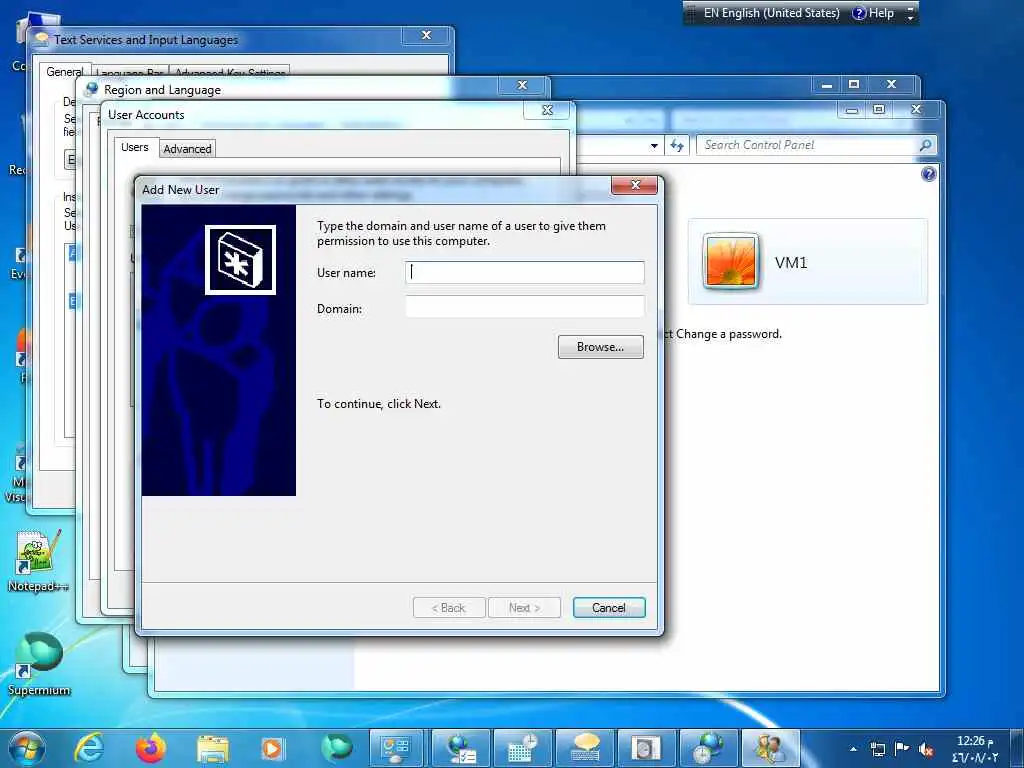Click the Text Services title bar icon
Screen dimensions: 1024x768
click(x=42, y=39)
